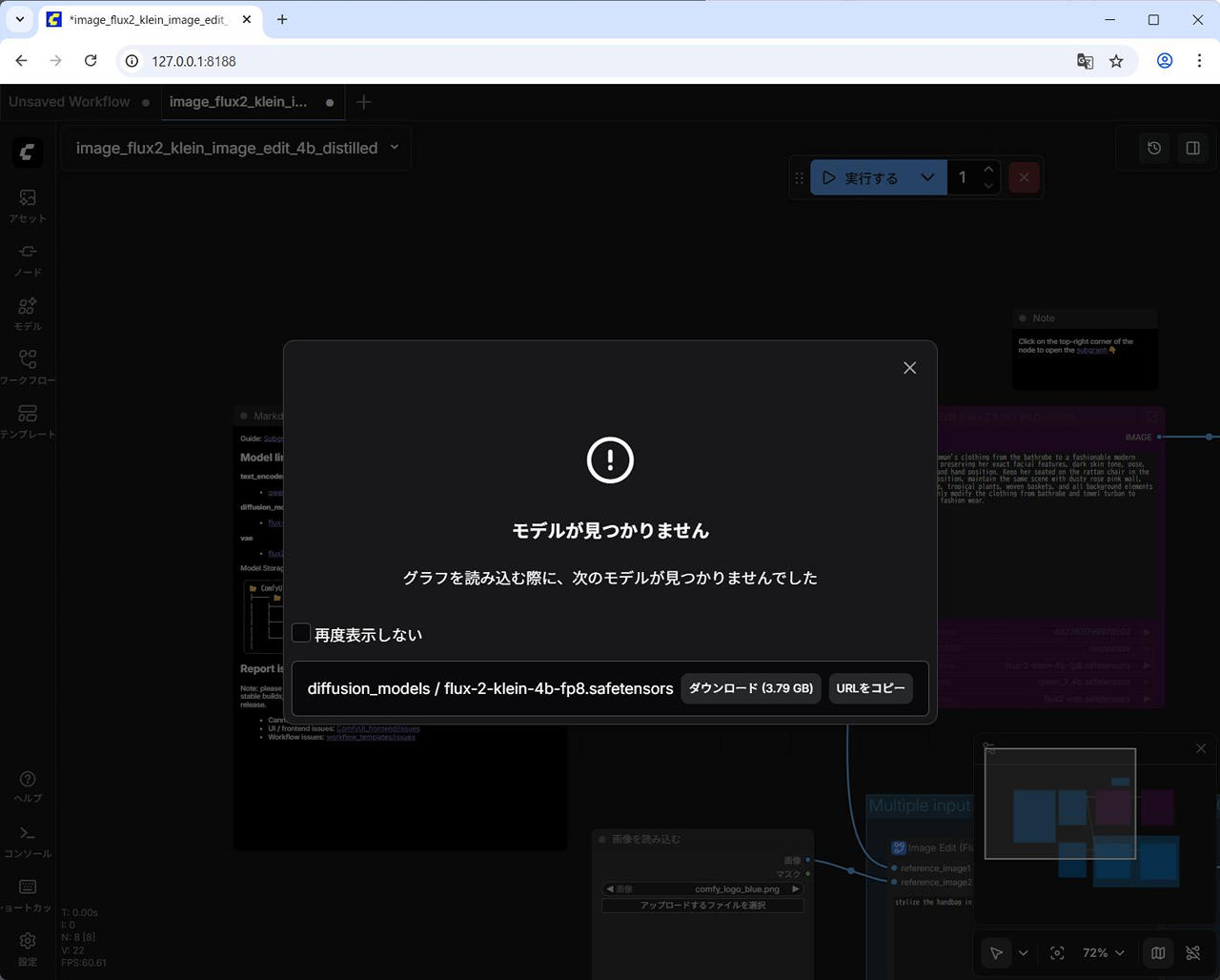Screen dimensions: 1220x980
Task: Toggle link visibility in canvas toolbar
Action: point(1192,952)
